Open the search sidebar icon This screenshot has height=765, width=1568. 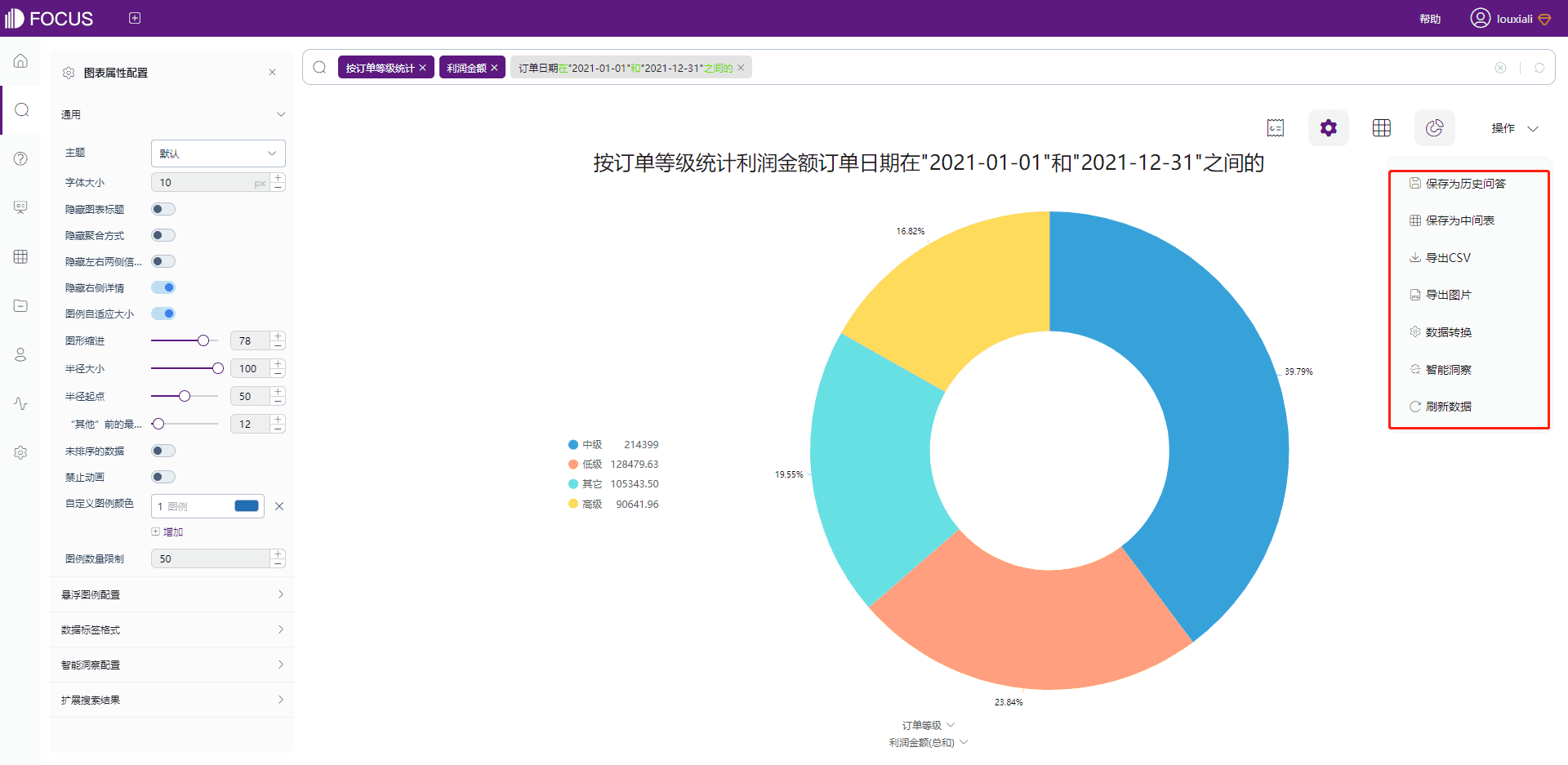click(22, 109)
